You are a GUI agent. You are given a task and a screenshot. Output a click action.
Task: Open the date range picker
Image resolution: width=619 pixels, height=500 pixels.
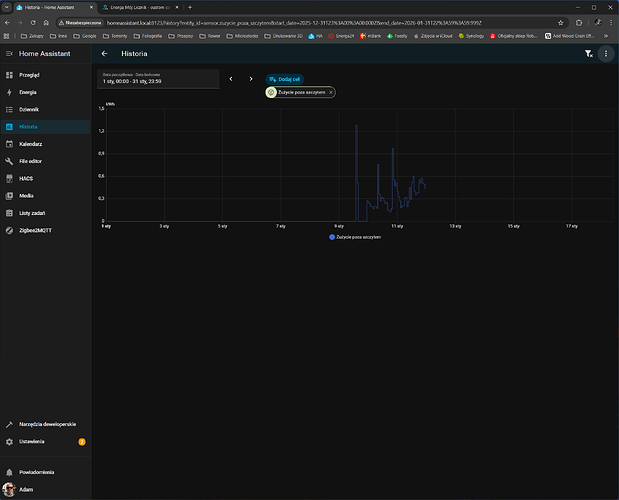coord(158,78)
